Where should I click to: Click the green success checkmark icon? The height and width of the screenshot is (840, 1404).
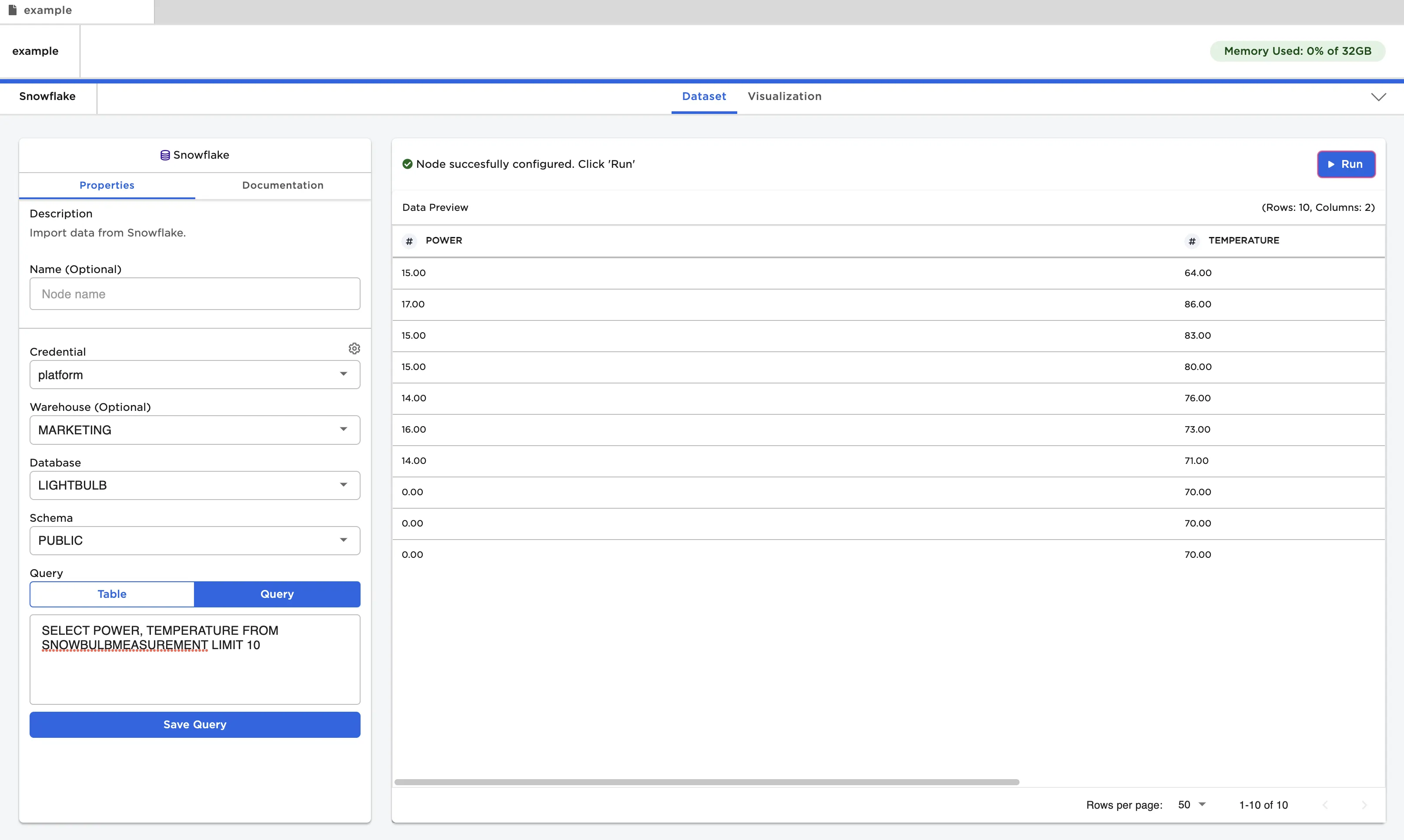408,163
